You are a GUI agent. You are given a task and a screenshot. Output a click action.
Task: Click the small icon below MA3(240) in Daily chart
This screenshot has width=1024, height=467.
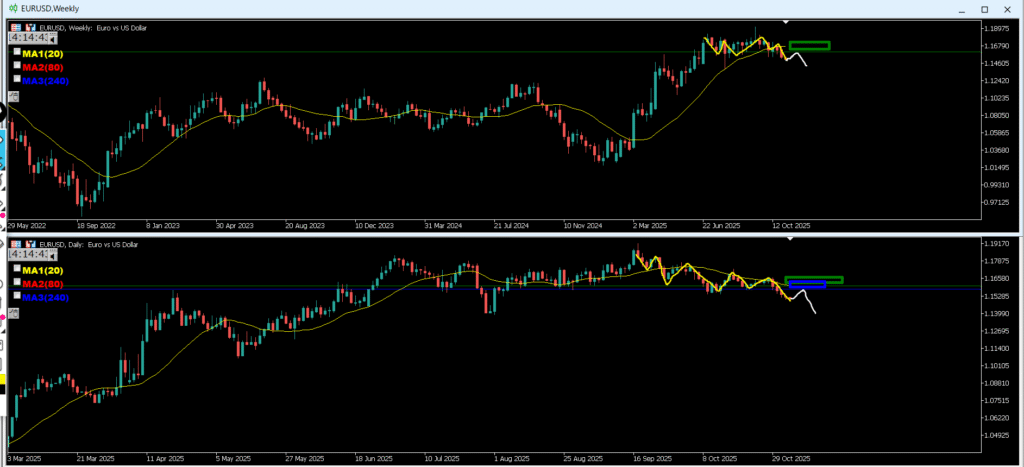tap(14, 315)
